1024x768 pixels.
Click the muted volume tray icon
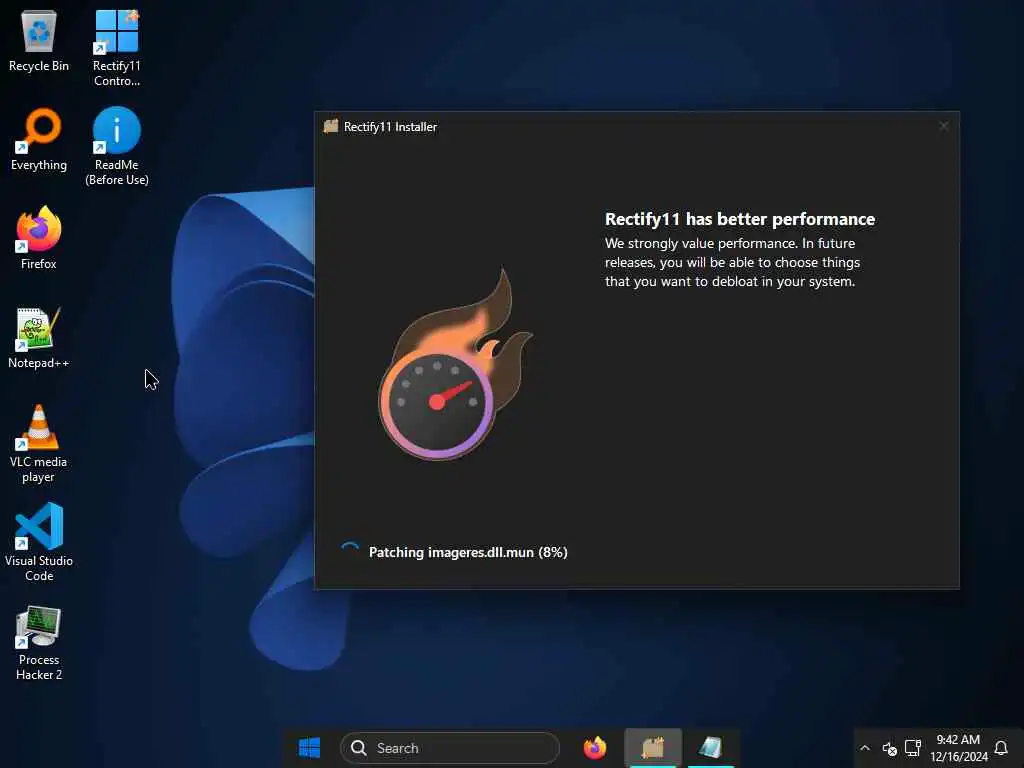[889, 748]
